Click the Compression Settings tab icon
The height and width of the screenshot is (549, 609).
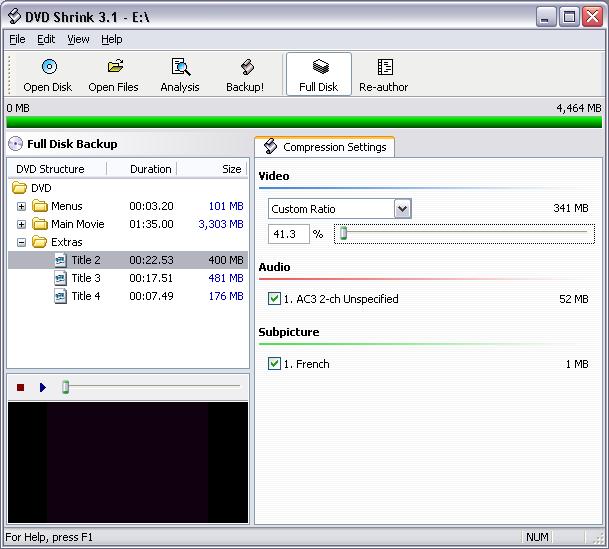[270, 146]
